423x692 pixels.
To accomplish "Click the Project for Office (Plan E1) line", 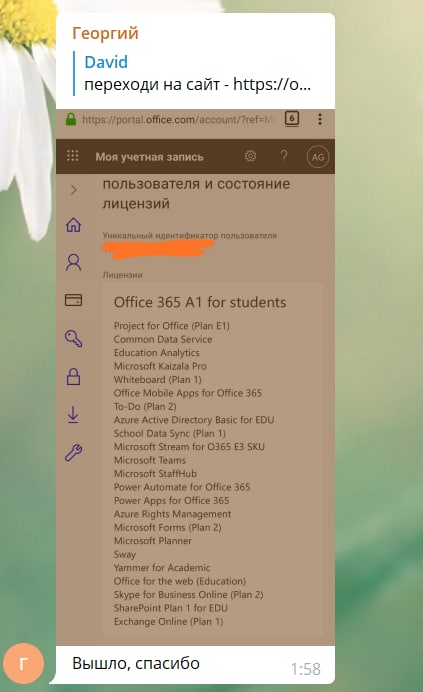I will (x=172, y=326).
